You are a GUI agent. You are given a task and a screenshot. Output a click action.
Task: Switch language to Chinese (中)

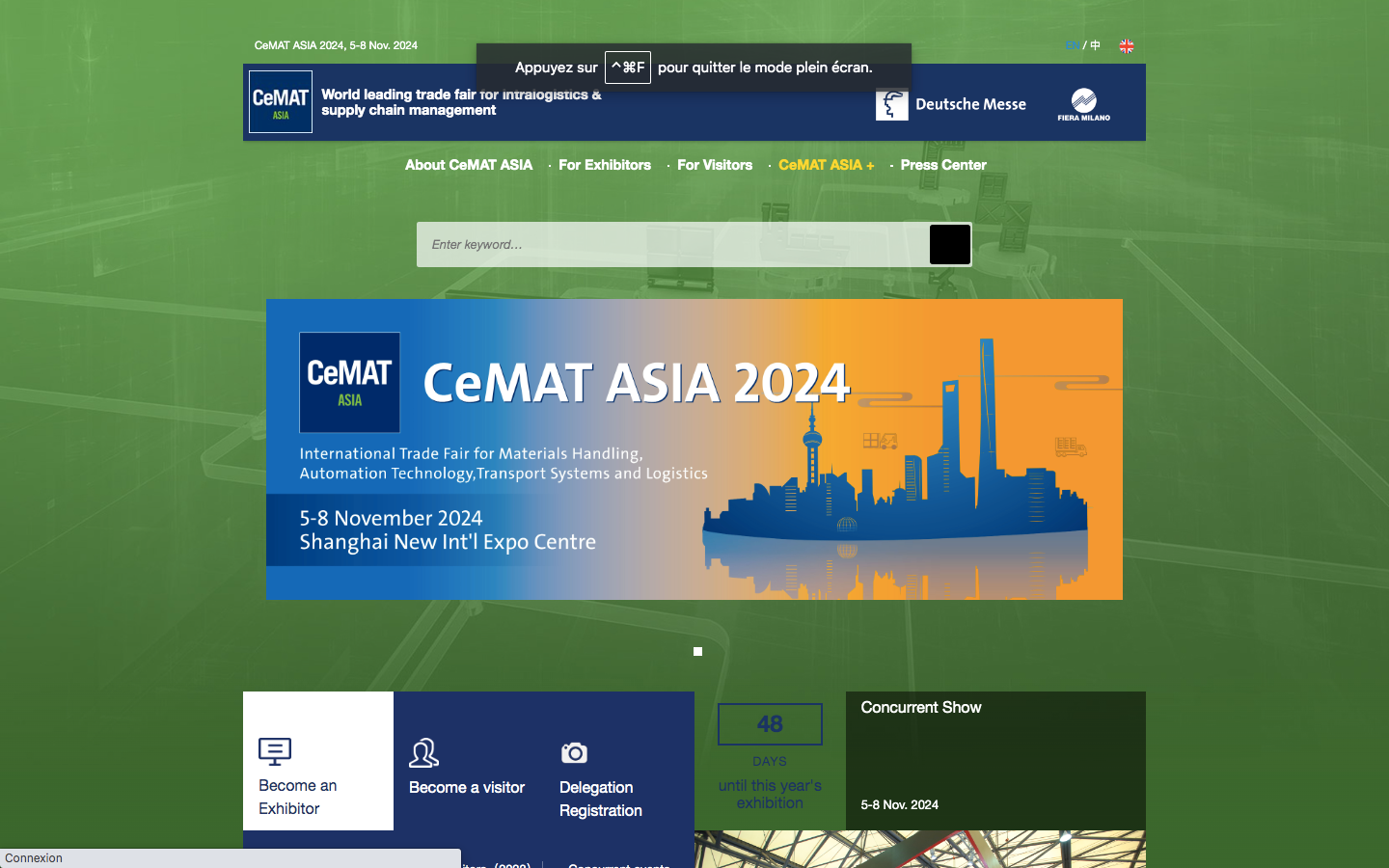[x=1096, y=45]
